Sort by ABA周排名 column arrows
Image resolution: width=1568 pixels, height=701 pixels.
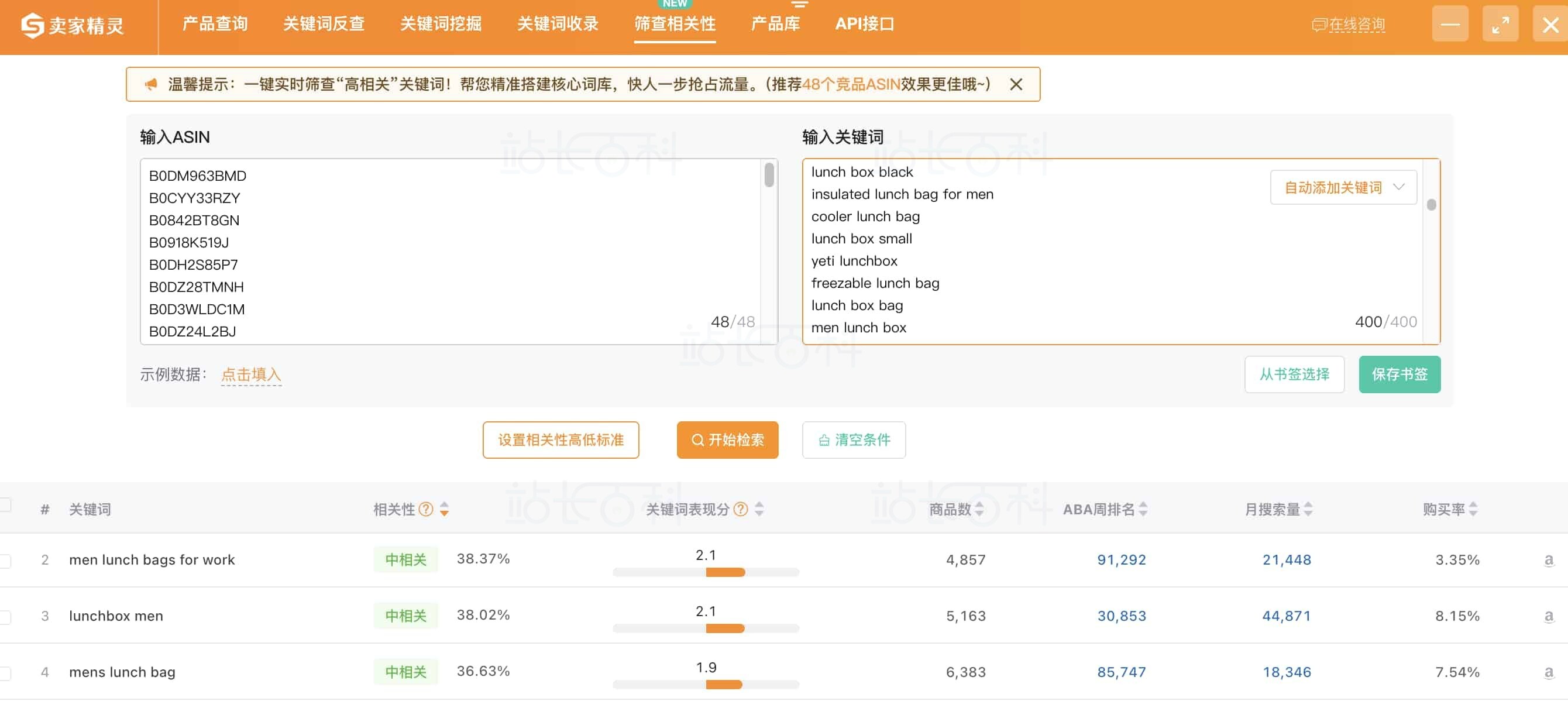click(x=1143, y=509)
